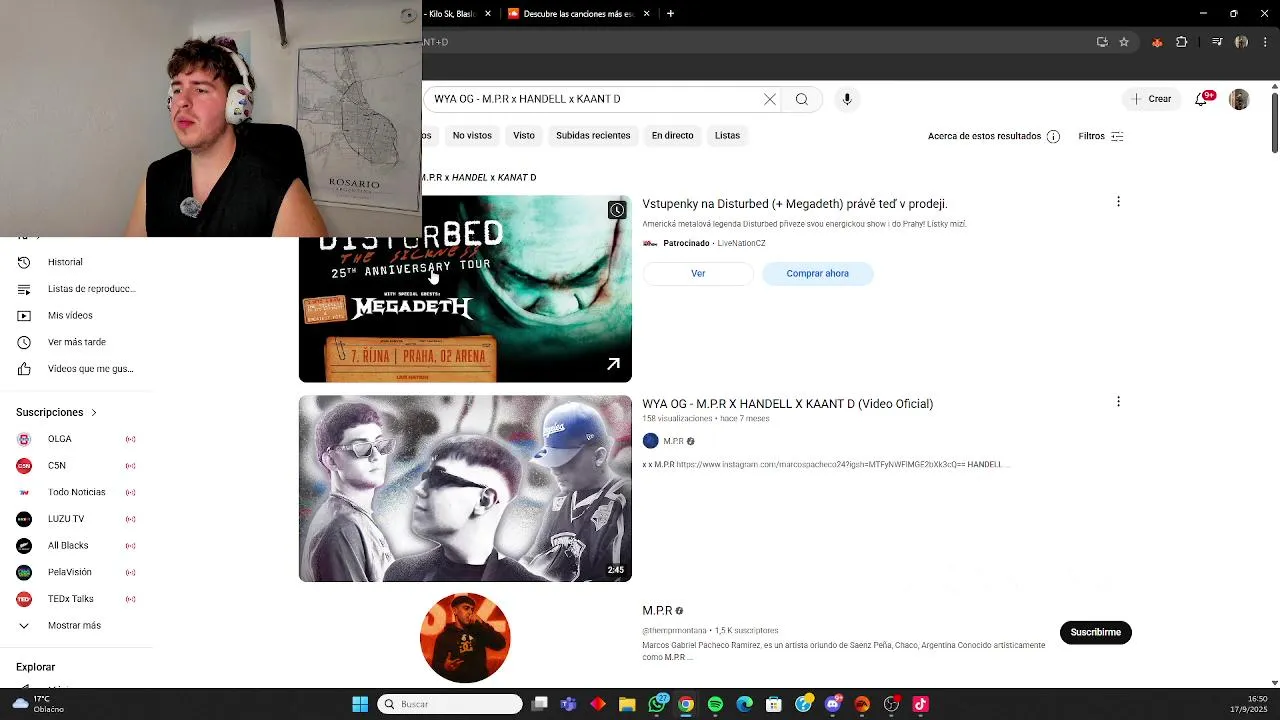
Task: Select the No vistos filter chip
Action: pos(472,135)
